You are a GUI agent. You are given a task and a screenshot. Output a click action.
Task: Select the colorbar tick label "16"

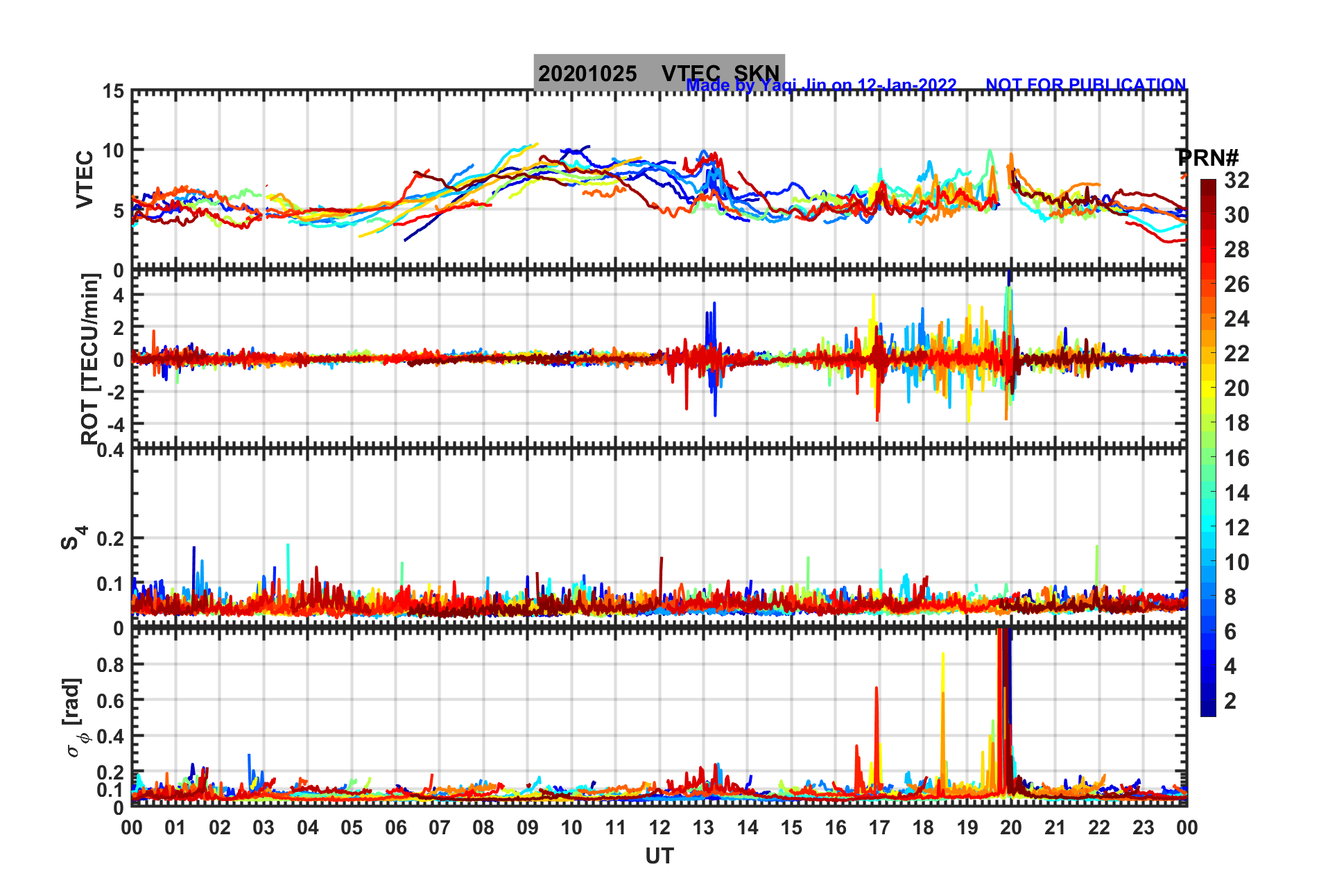[x=1236, y=458]
